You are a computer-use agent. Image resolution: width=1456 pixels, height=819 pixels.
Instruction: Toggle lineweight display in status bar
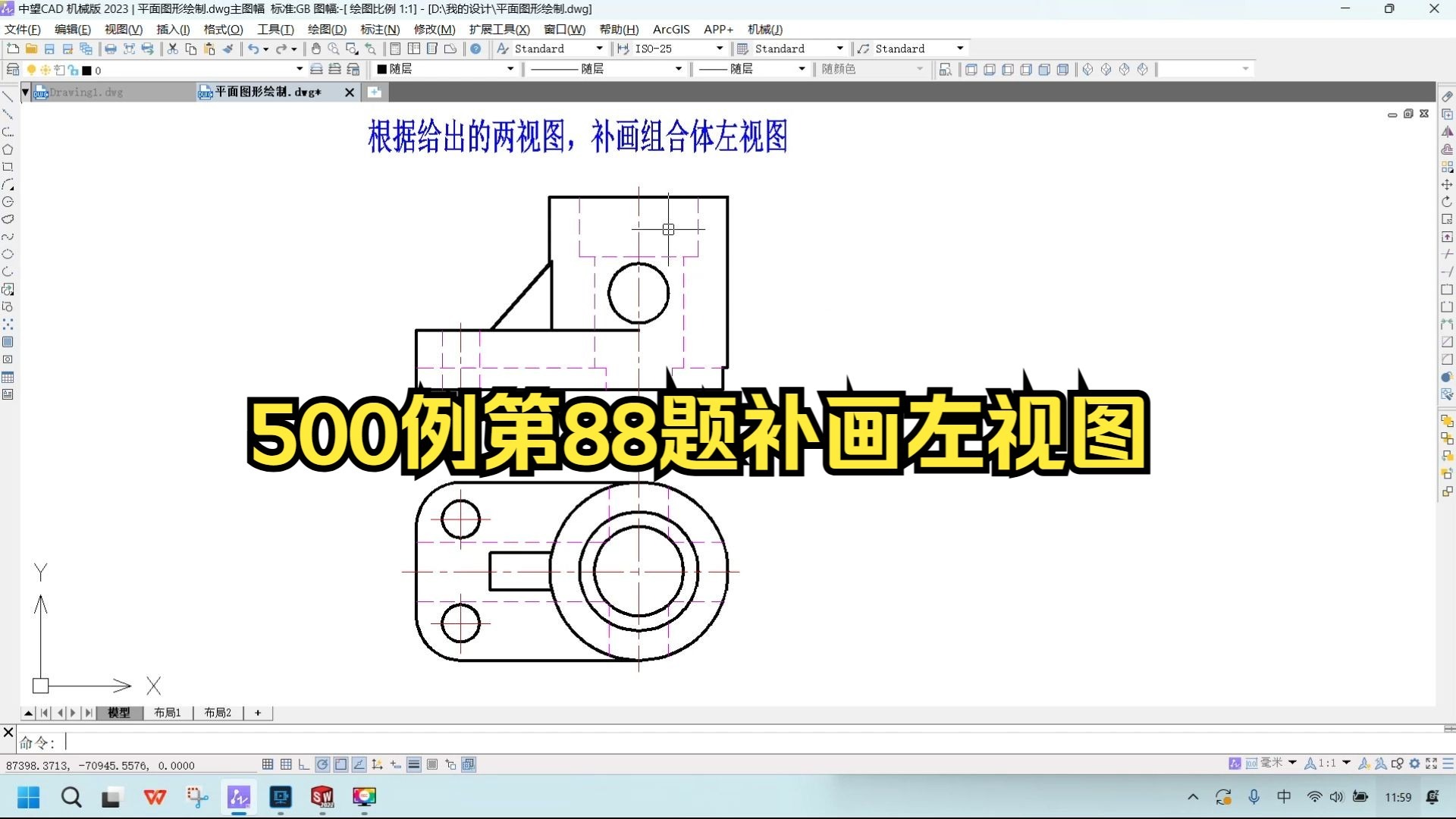(414, 764)
